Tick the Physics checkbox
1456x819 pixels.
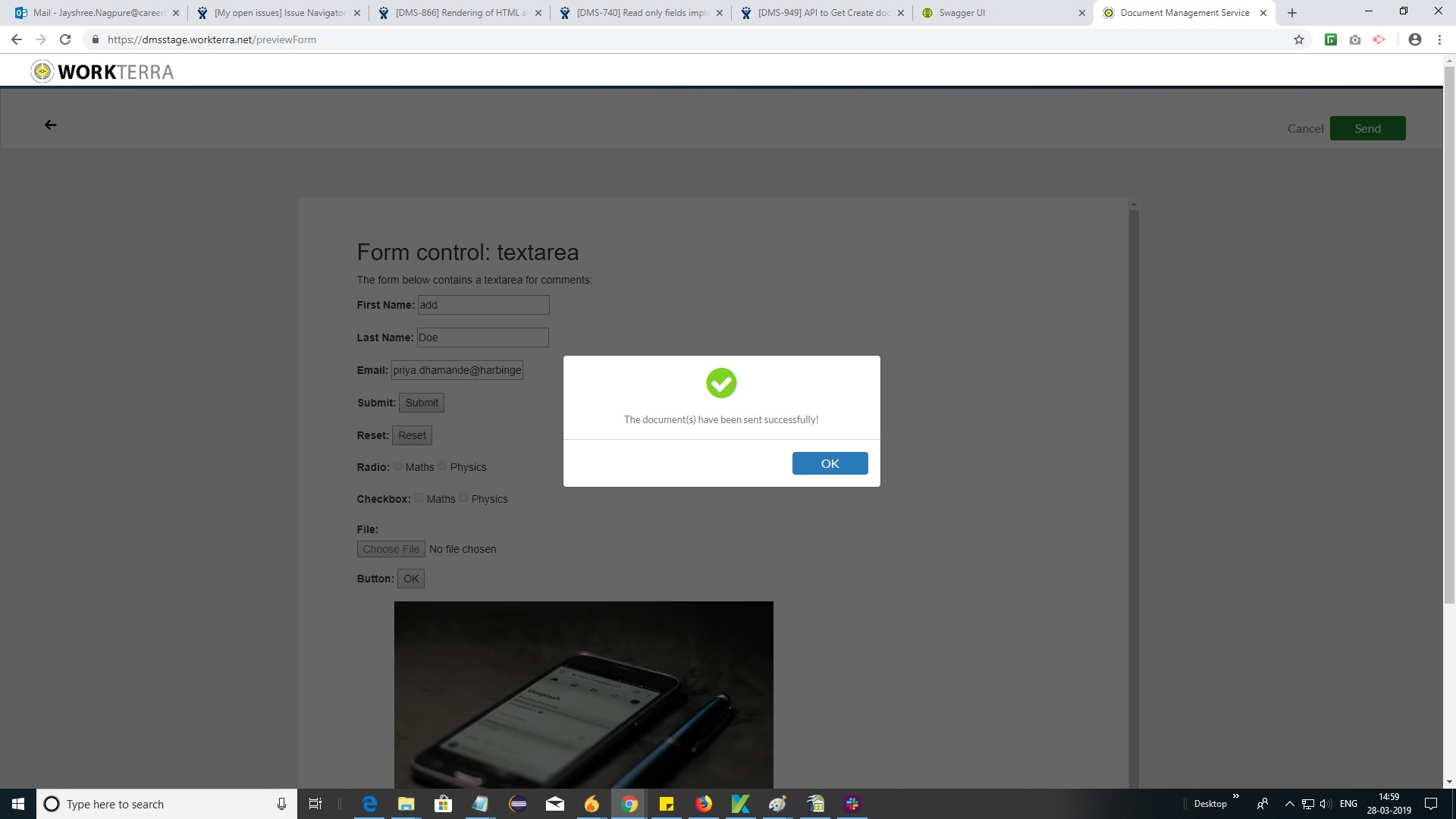[463, 497]
